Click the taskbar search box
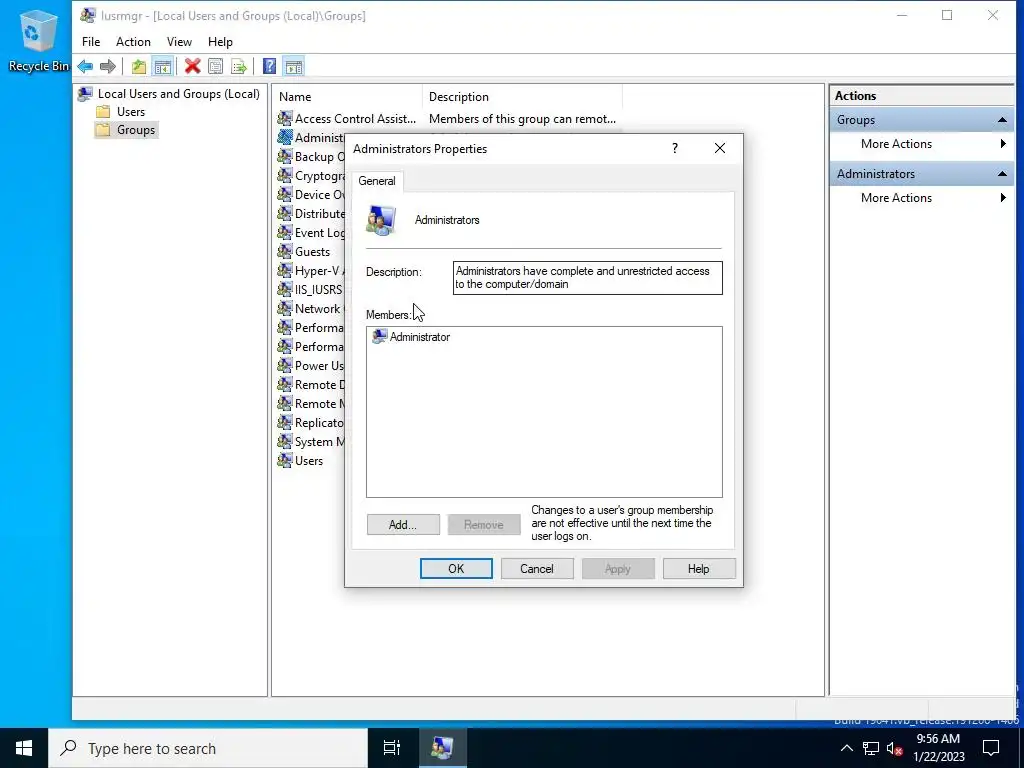 (208, 748)
